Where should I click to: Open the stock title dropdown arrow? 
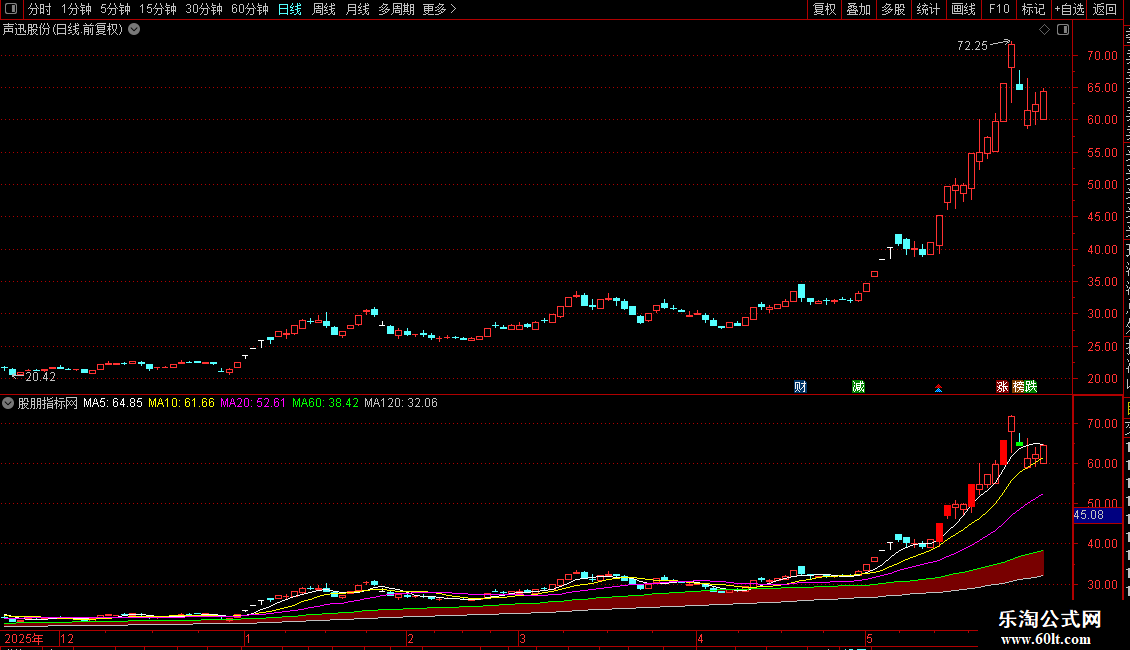click(134, 30)
